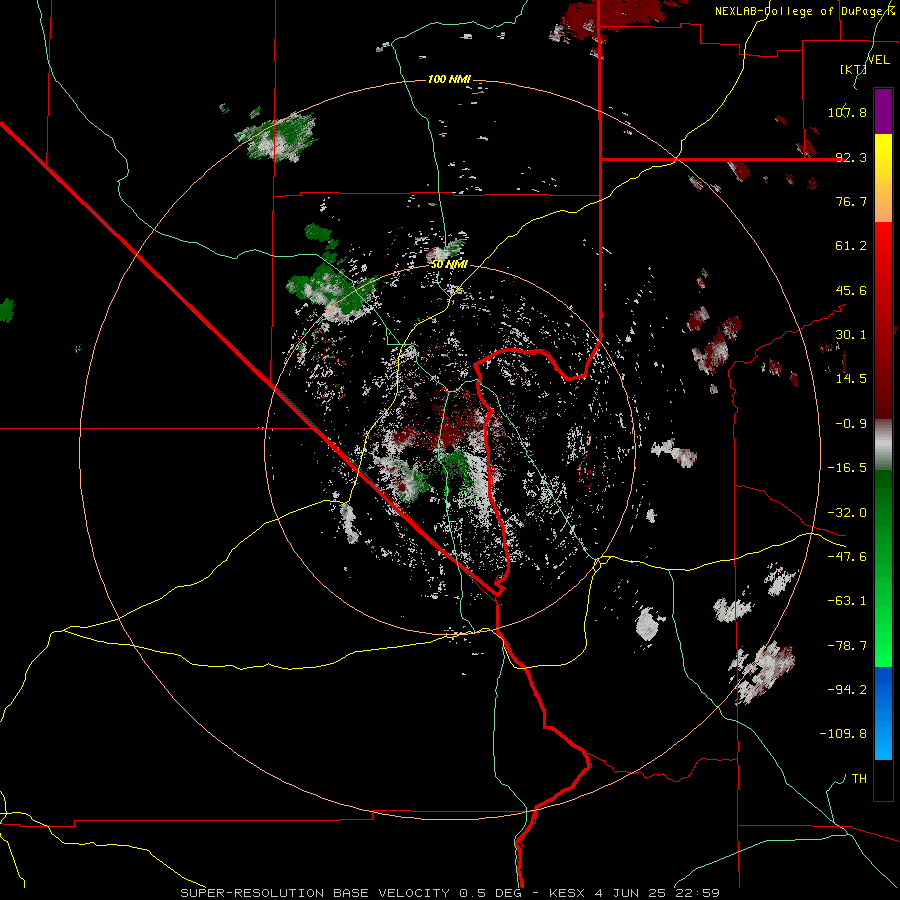Click the Super-Resolution Base Velocity caption text

450,893
